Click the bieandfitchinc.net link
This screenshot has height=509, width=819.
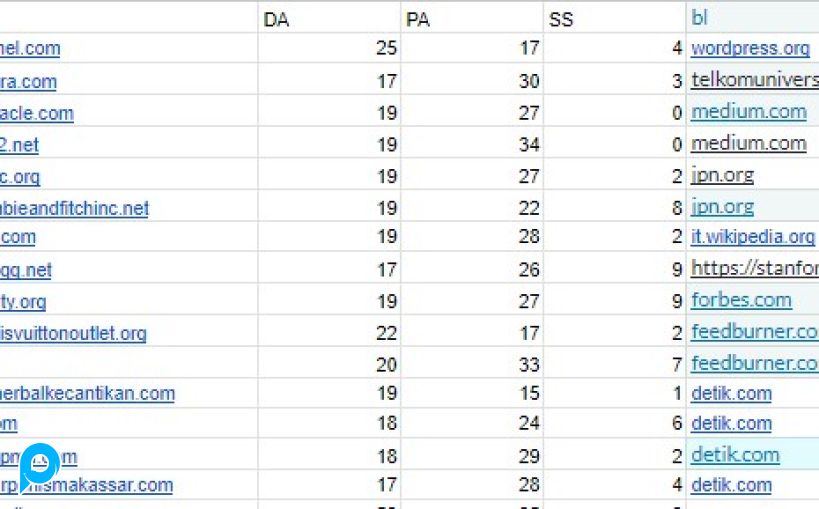(75, 208)
